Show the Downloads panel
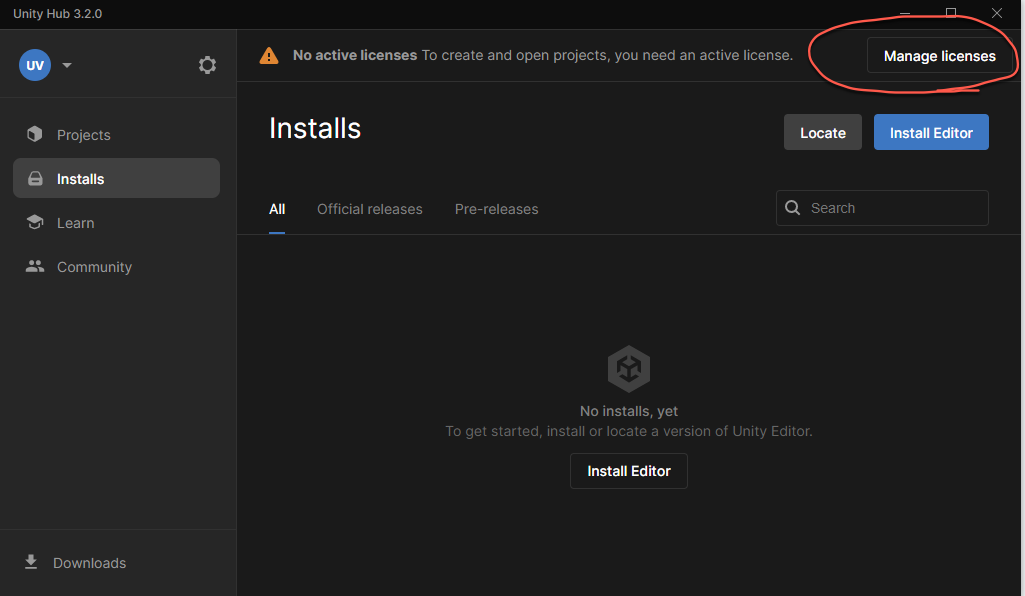The image size is (1025, 596). [x=89, y=563]
